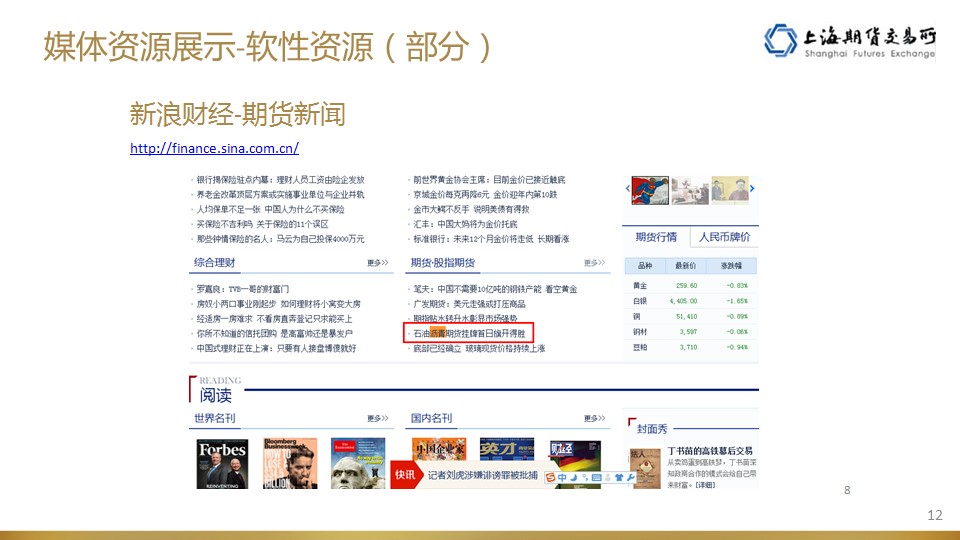Click 更多>> next to 期货·股指期货
Screen dimensions: 960x540
[x=594, y=263]
